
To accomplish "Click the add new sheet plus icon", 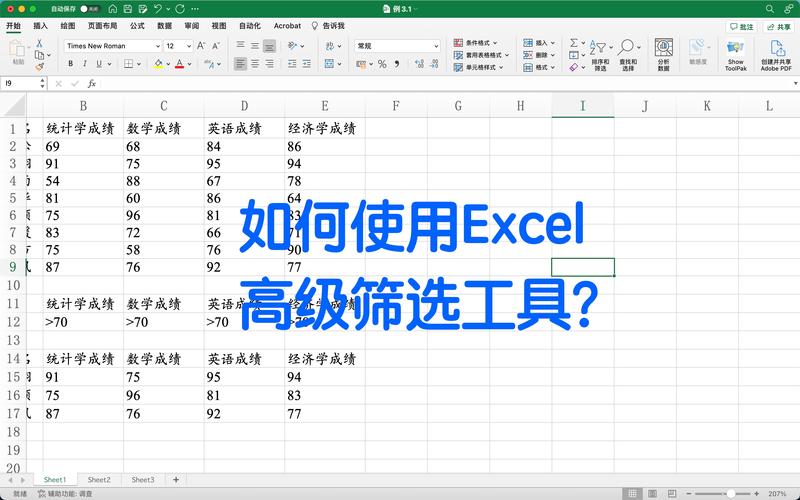I will point(176,480).
